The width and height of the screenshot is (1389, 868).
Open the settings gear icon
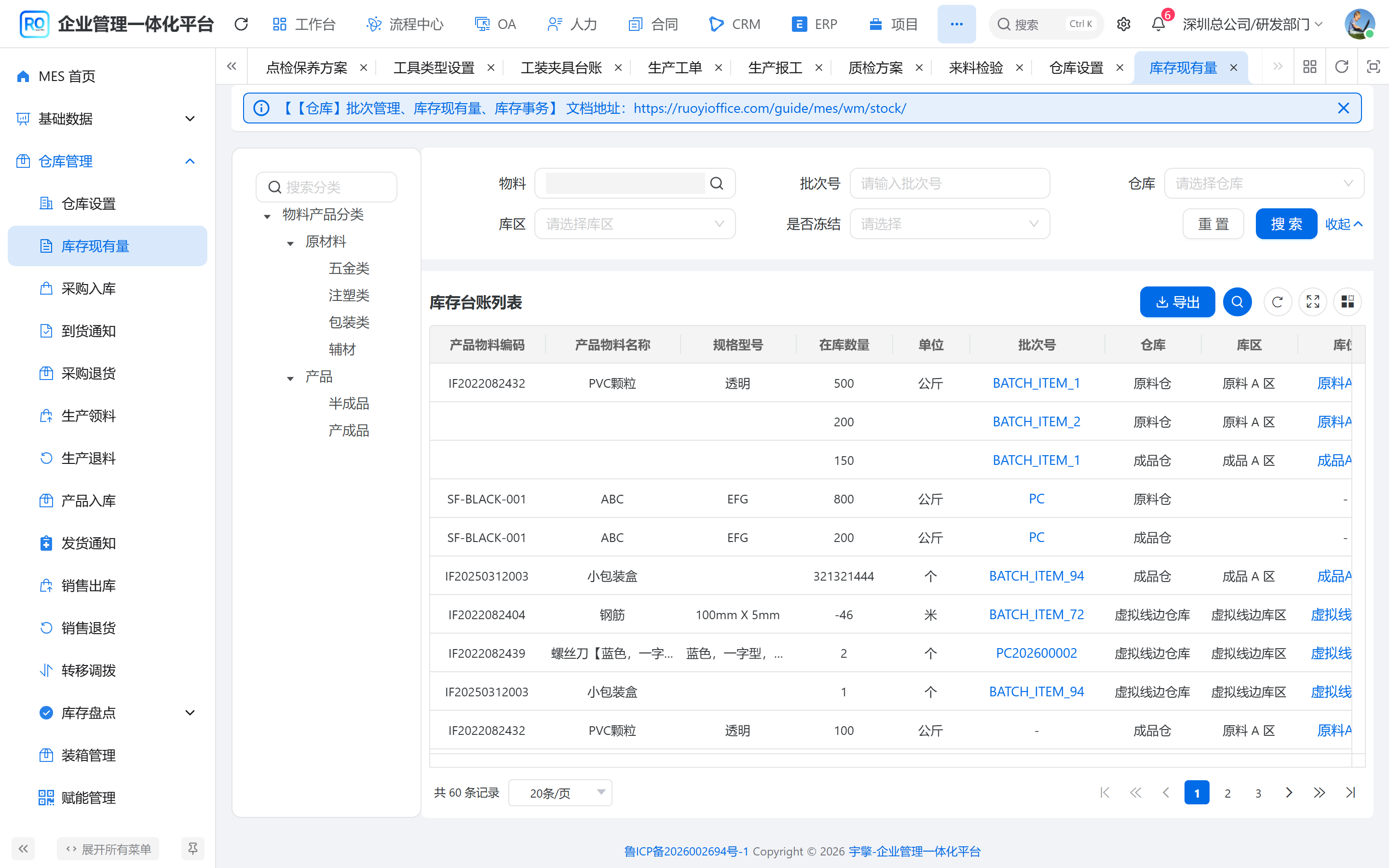coord(1123,24)
